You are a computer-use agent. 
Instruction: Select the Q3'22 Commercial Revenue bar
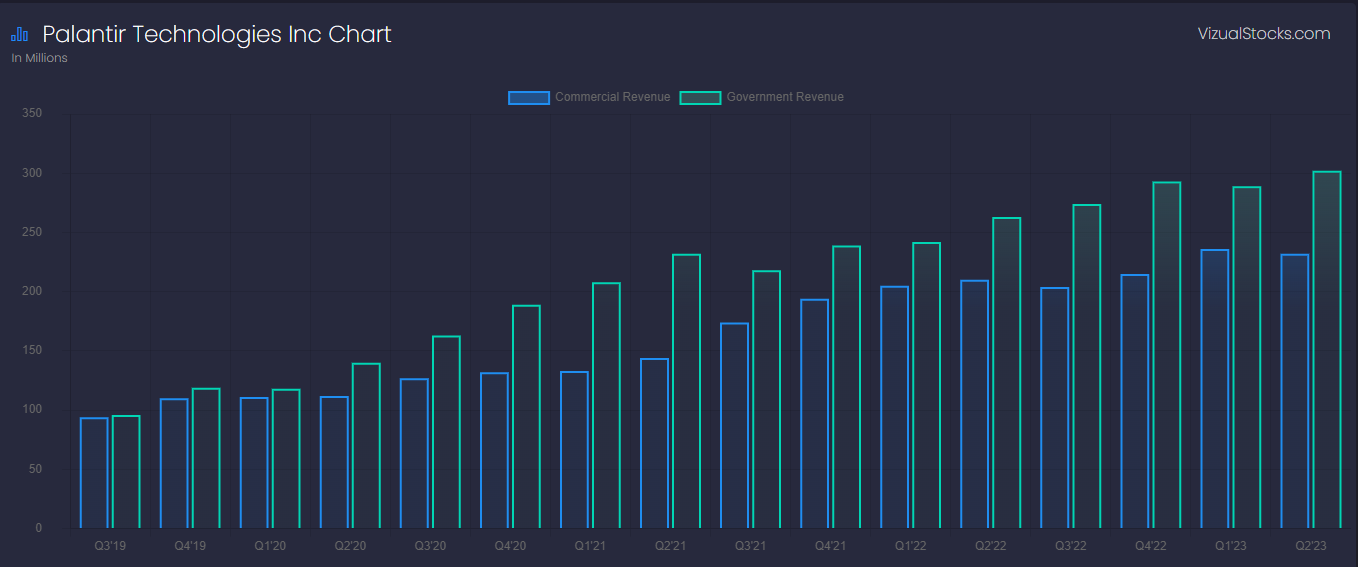coord(1054,408)
